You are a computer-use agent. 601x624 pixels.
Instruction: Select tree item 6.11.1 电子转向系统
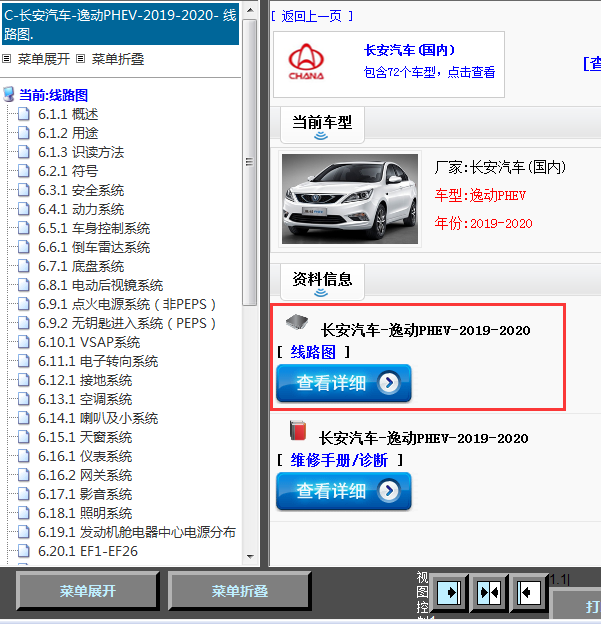point(98,361)
